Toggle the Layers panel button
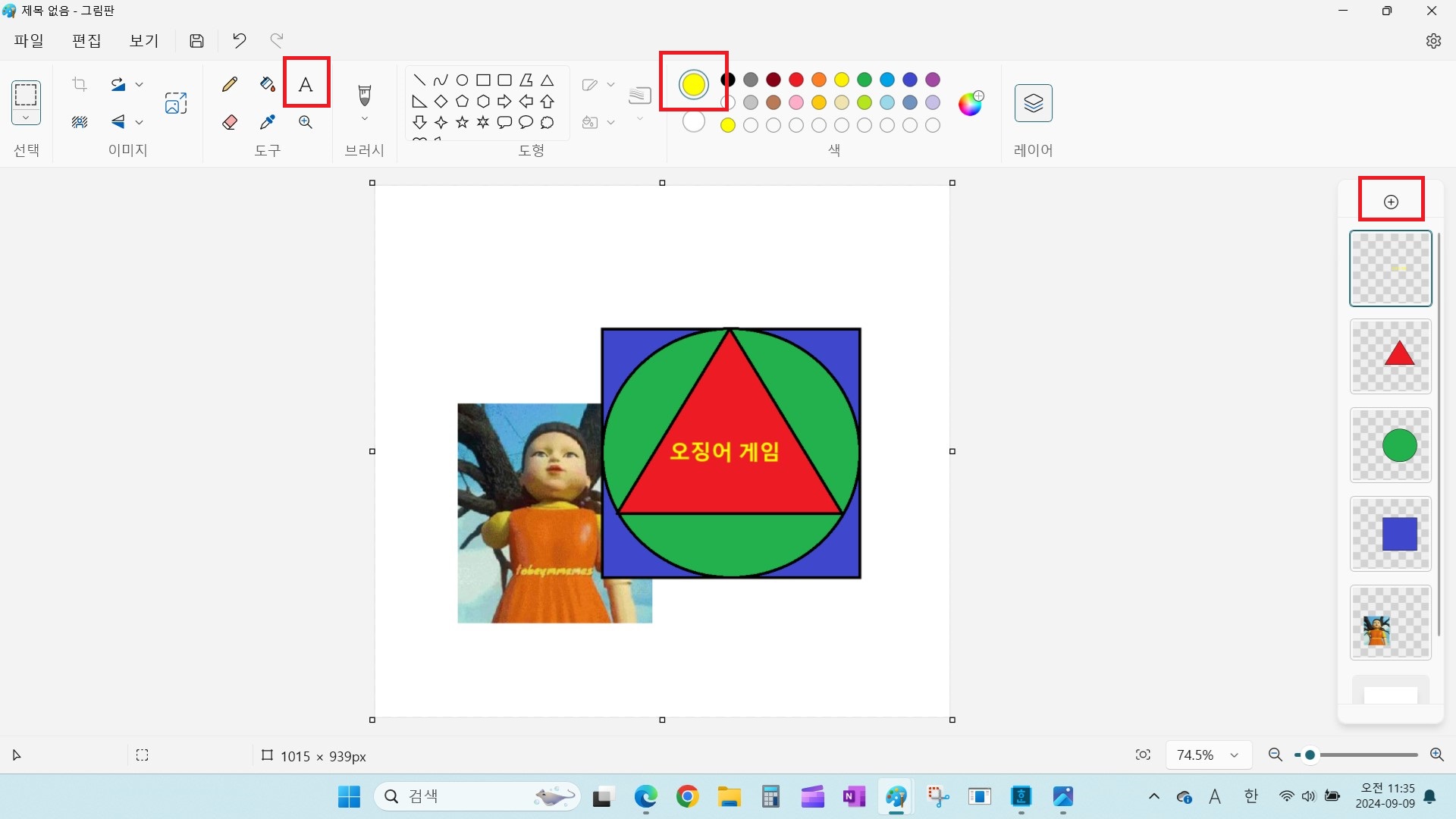The image size is (1456, 819). coord(1034,103)
